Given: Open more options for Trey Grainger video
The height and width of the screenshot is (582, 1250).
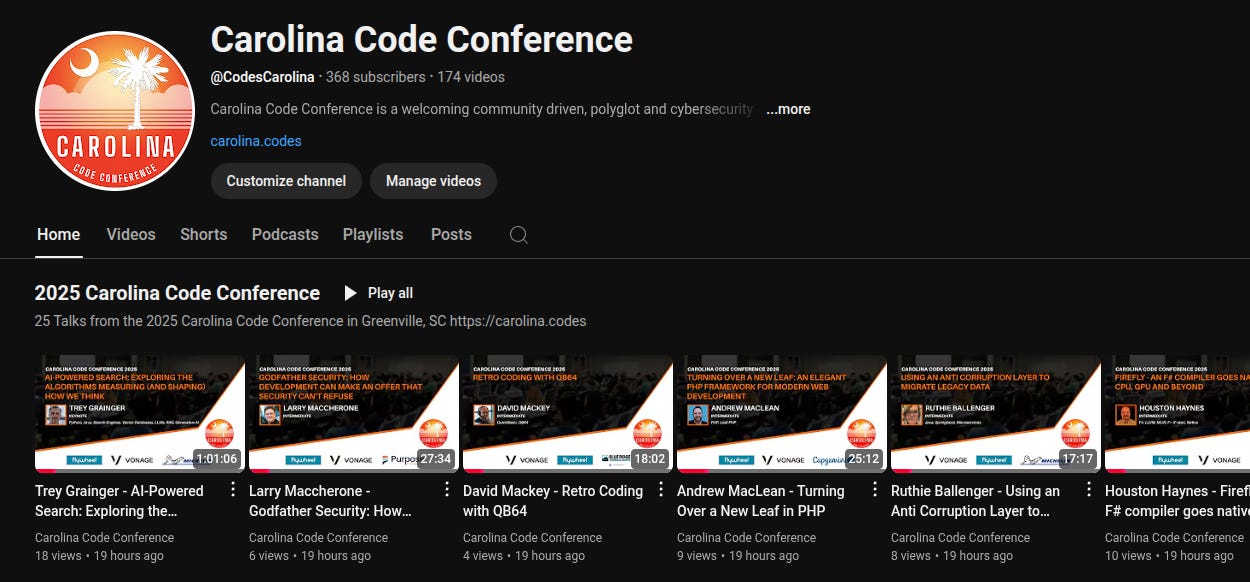Looking at the screenshot, I should (233, 489).
